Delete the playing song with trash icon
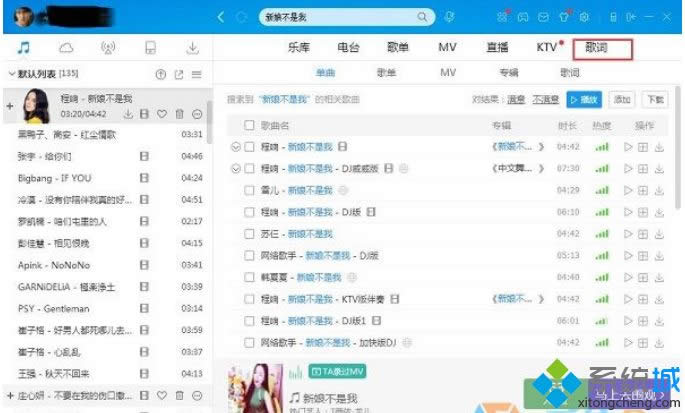Image resolution: width=685 pixels, height=413 pixels. (x=179, y=114)
